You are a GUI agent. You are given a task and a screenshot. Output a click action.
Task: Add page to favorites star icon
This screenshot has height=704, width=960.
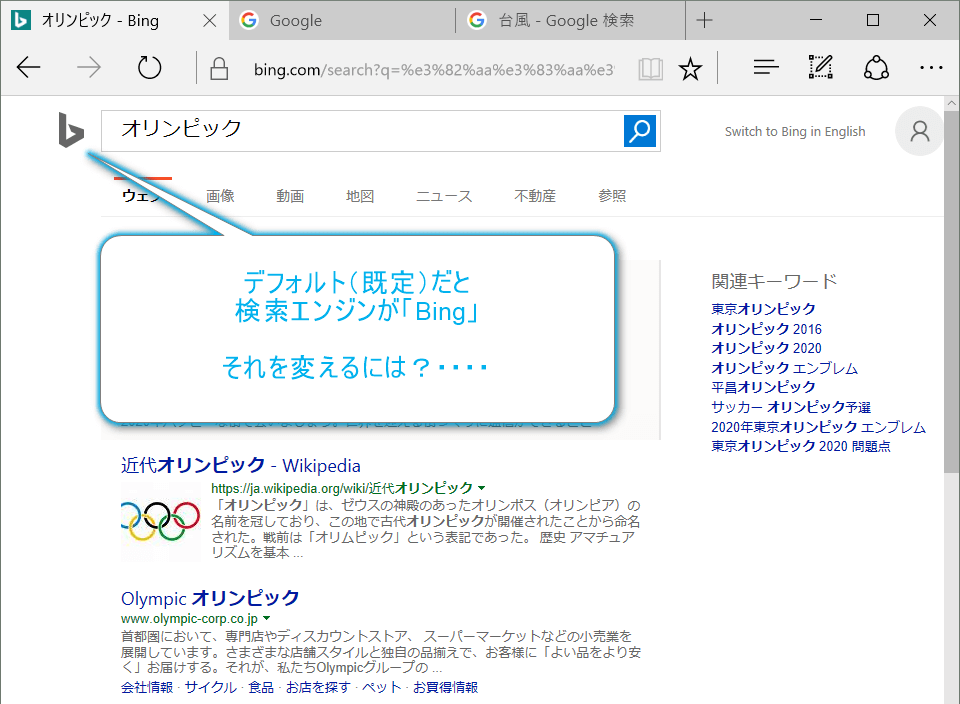[x=690, y=68]
